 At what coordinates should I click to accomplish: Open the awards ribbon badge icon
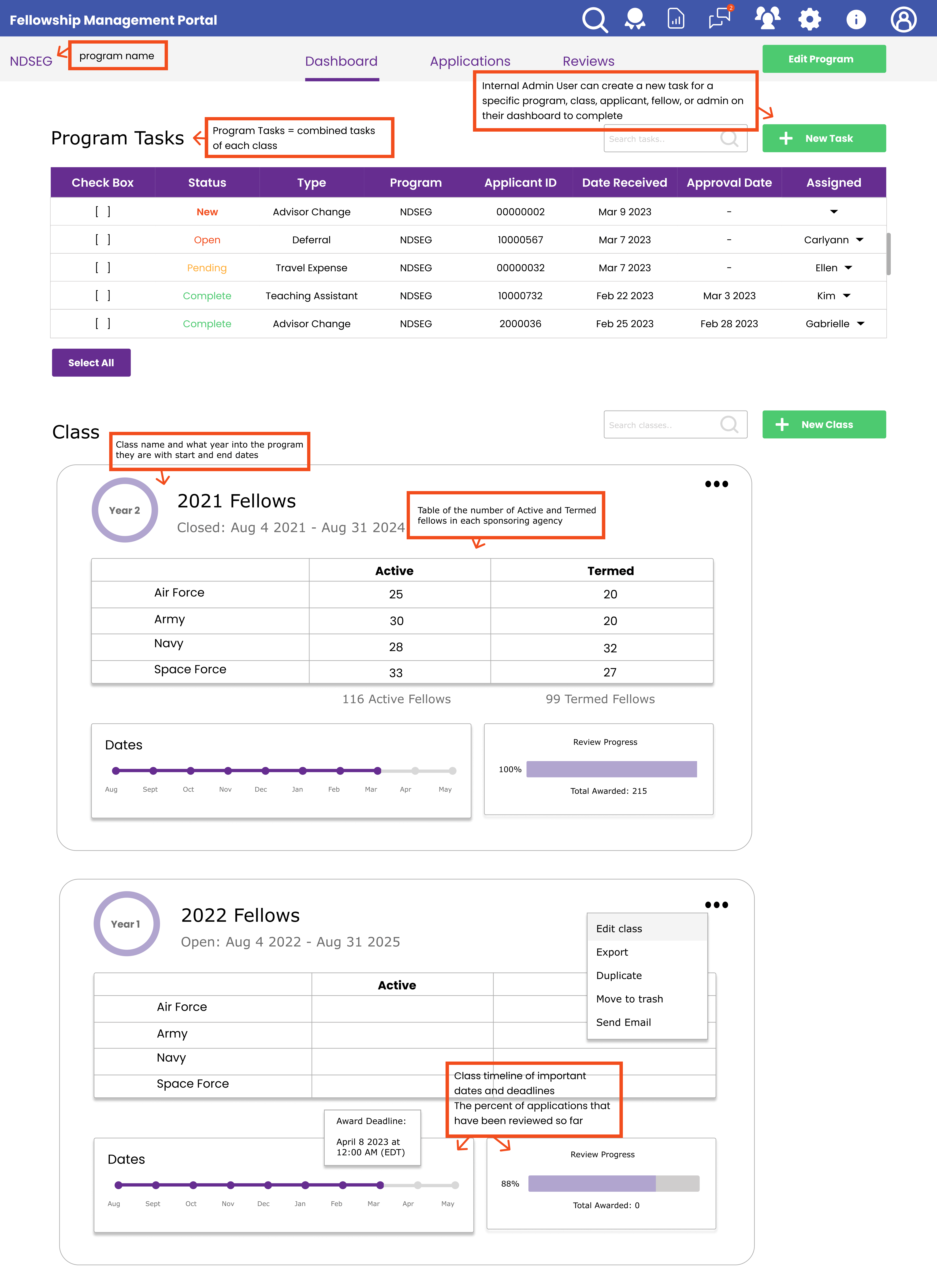pyautogui.click(x=635, y=19)
